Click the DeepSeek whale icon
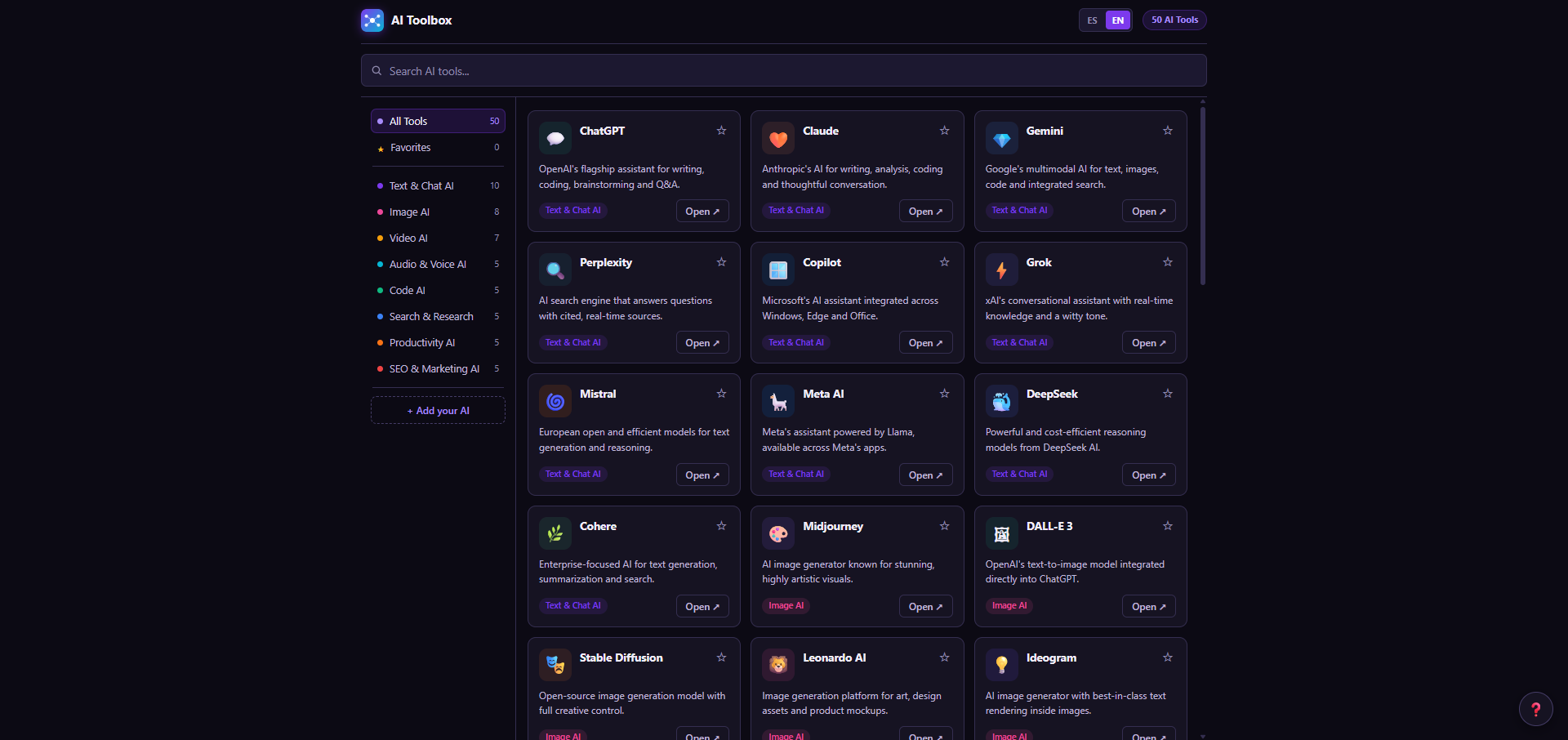1568x740 pixels. point(1002,401)
